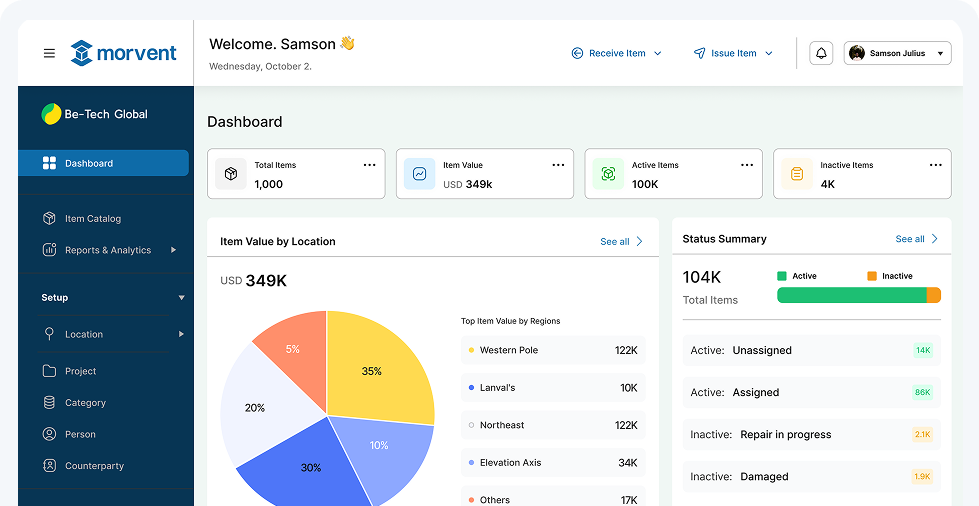The width and height of the screenshot is (979, 506).
Task: Click the hamburger menu icon
Action: pyautogui.click(x=49, y=53)
